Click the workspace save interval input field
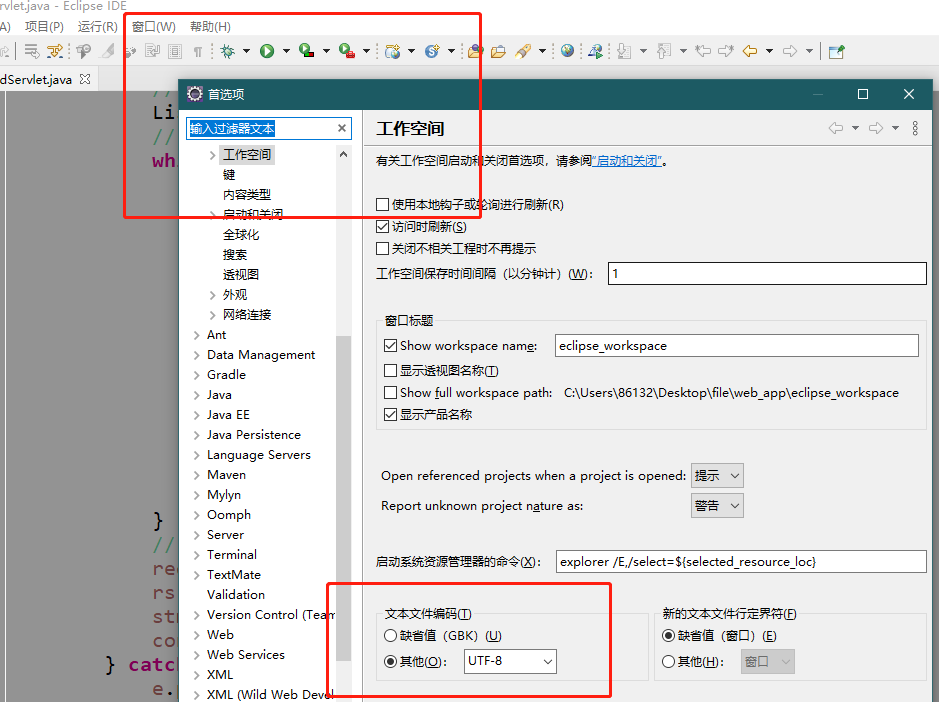Viewport: 939px width, 702px height. click(767, 274)
